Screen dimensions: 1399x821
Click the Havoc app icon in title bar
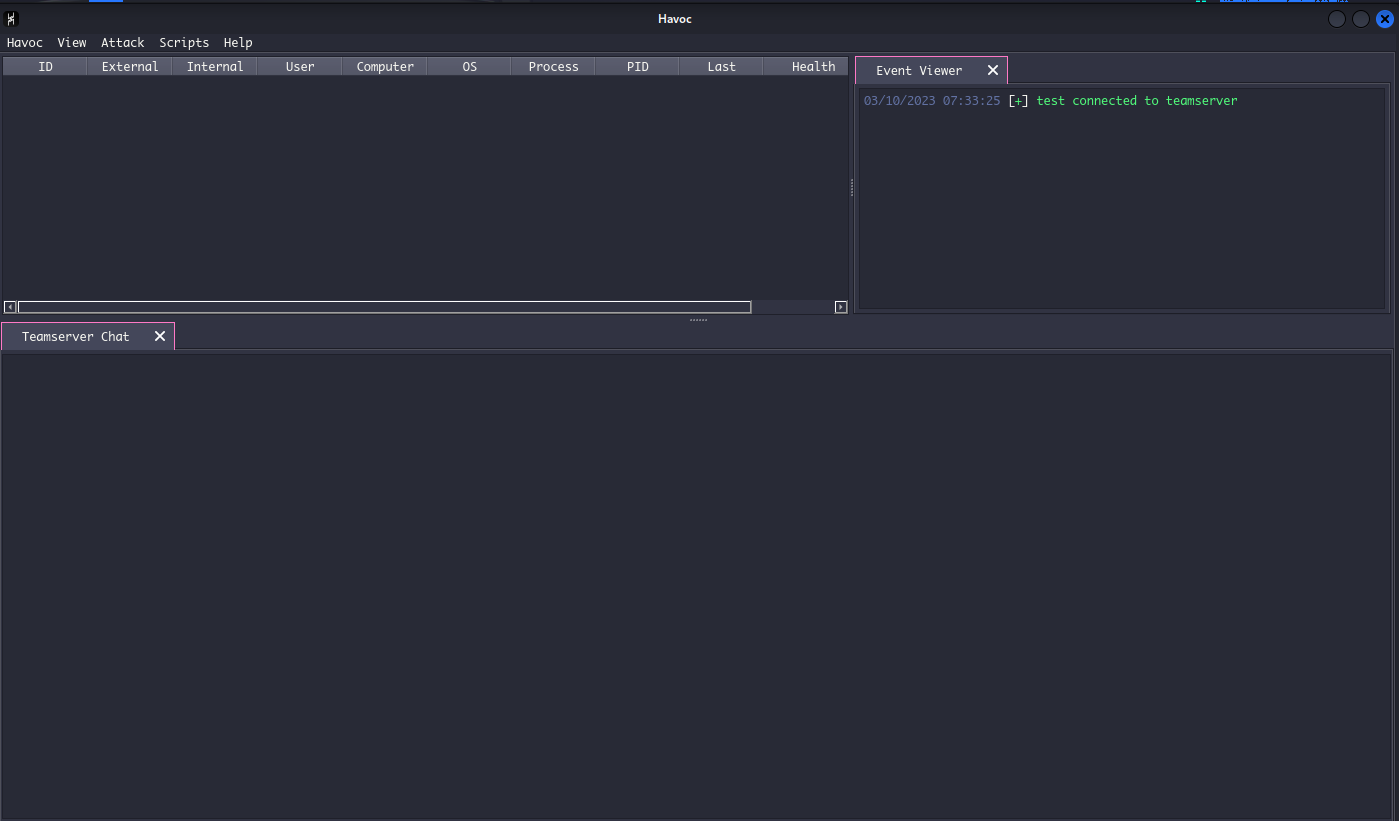12,19
